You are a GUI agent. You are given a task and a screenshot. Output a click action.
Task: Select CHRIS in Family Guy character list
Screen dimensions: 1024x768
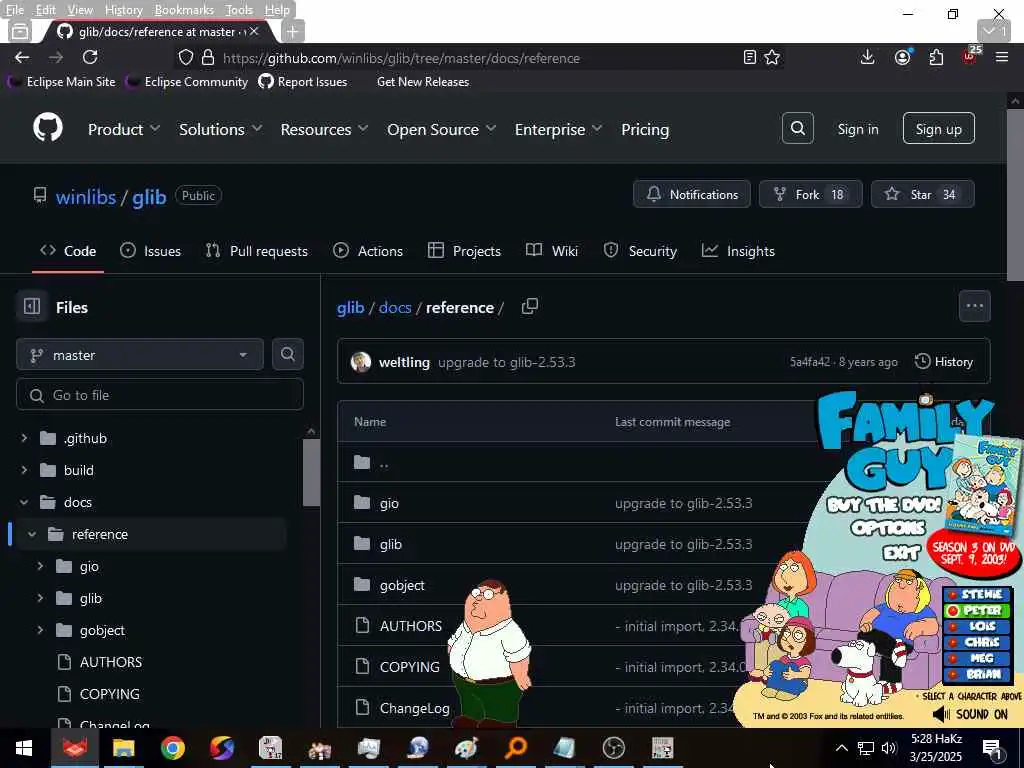[x=977, y=643]
